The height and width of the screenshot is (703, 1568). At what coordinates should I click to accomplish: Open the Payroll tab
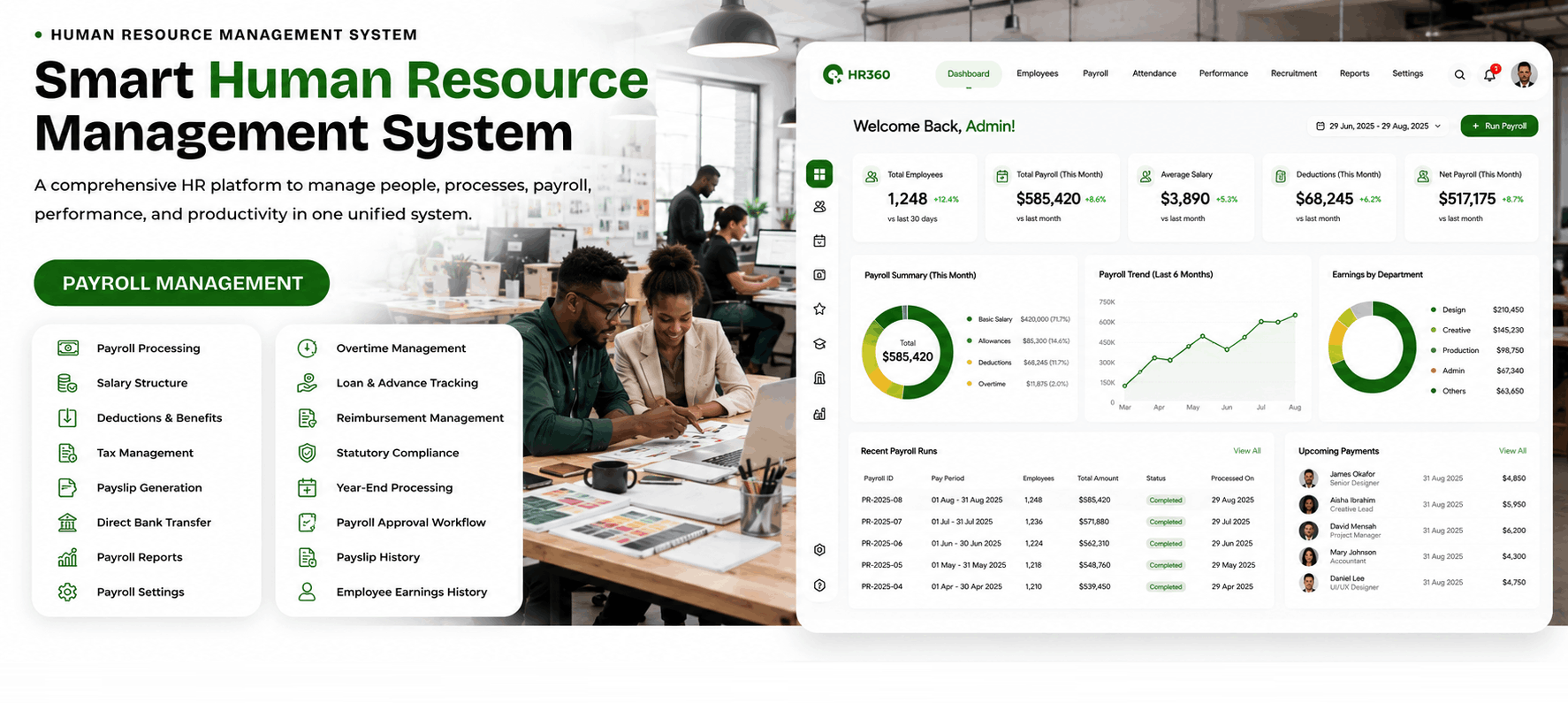click(1095, 73)
